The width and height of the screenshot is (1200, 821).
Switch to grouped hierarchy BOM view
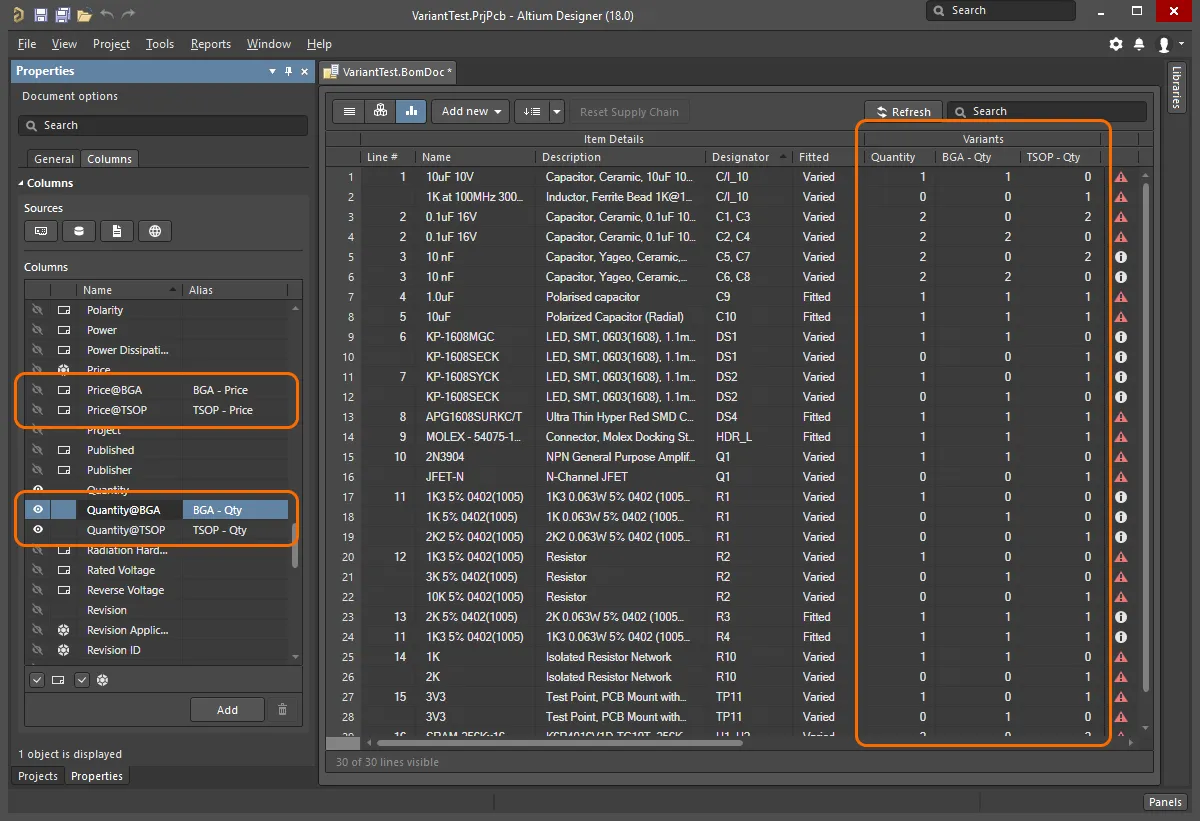[x=380, y=111]
